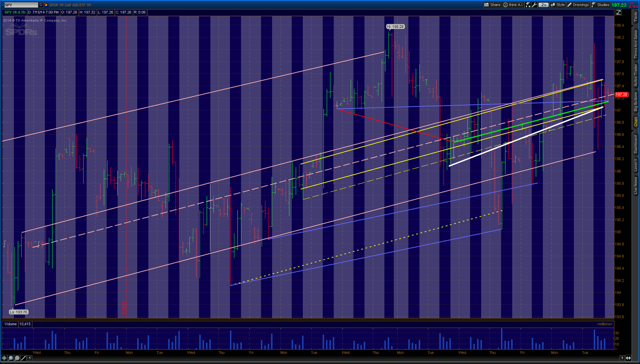The image size is (640, 364).
Task: Click the icon left of the wrench
Action: (528, 5)
